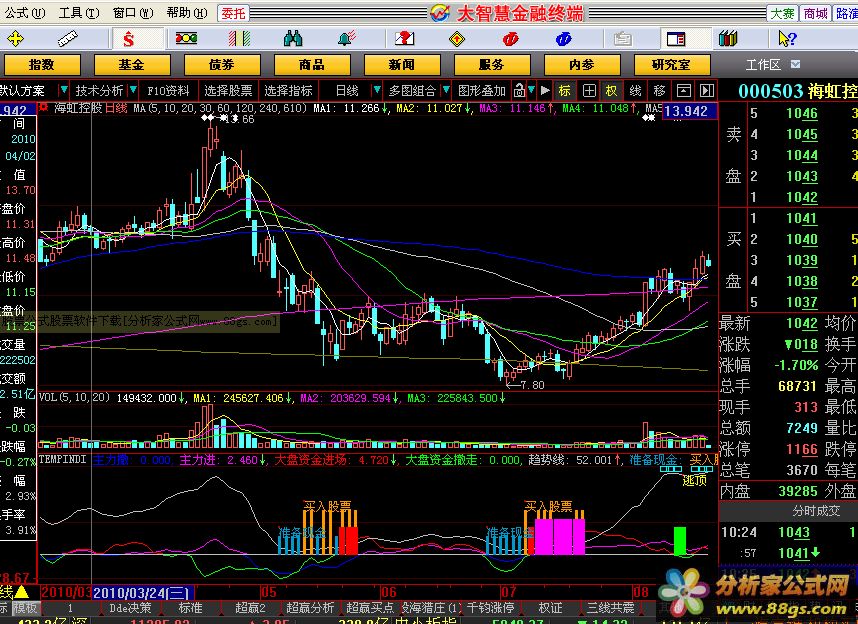
Task: Click the yellow triangle icon at bottom left
Action: click(21, 592)
